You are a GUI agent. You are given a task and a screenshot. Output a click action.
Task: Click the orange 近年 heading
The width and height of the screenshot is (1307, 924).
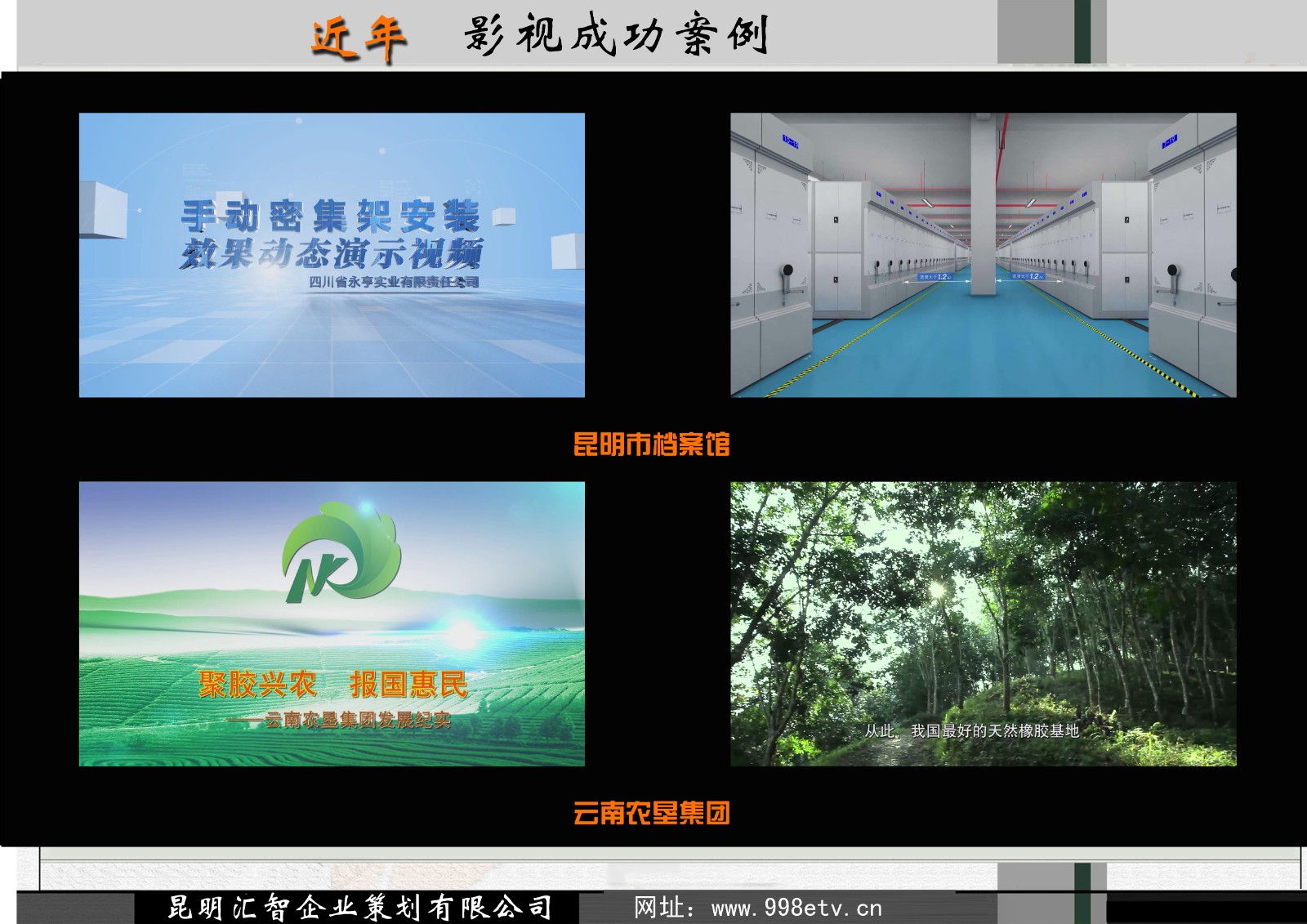pyautogui.click(x=359, y=38)
